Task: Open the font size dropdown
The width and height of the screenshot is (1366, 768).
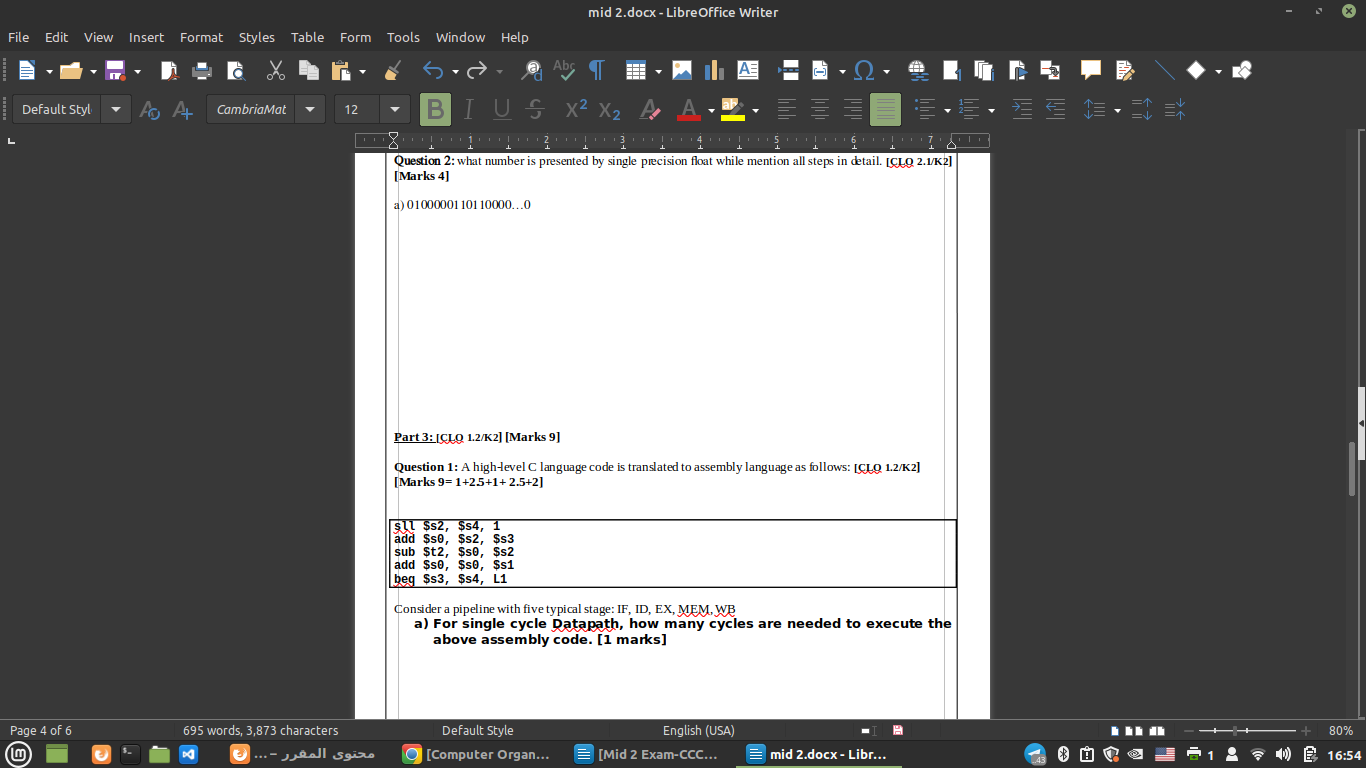Action: tap(394, 108)
